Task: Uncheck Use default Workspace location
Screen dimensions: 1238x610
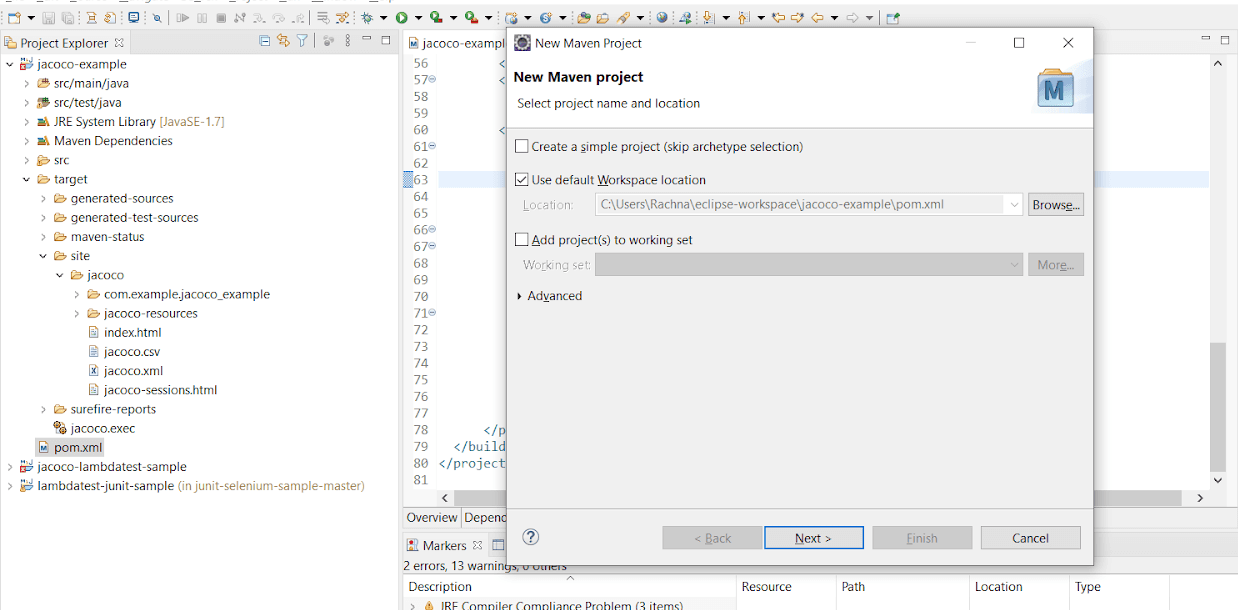Action: pyautogui.click(x=521, y=181)
